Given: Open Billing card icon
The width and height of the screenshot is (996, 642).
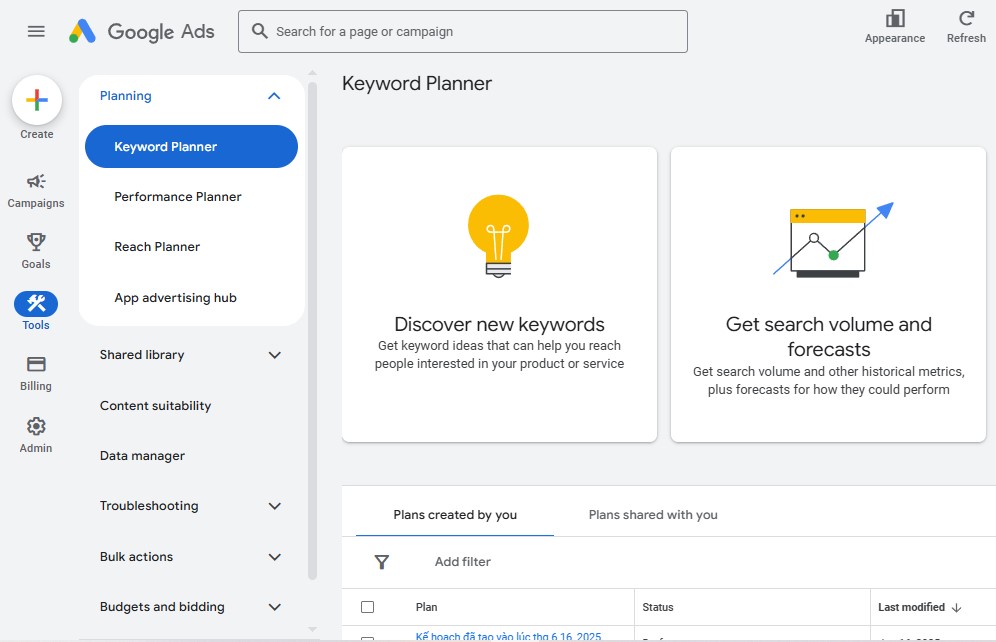Looking at the screenshot, I should click(x=36, y=364).
